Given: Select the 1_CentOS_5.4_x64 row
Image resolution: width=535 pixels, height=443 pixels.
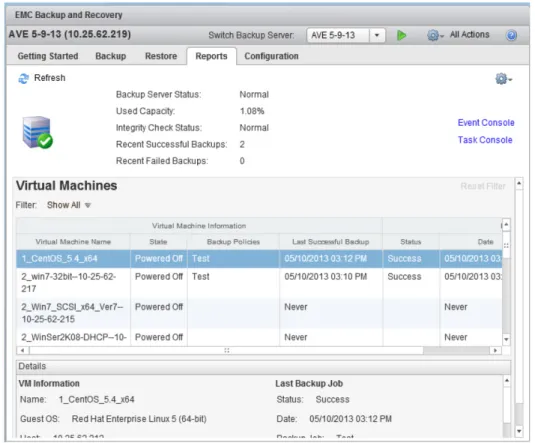Looking at the screenshot, I should coord(259,258).
